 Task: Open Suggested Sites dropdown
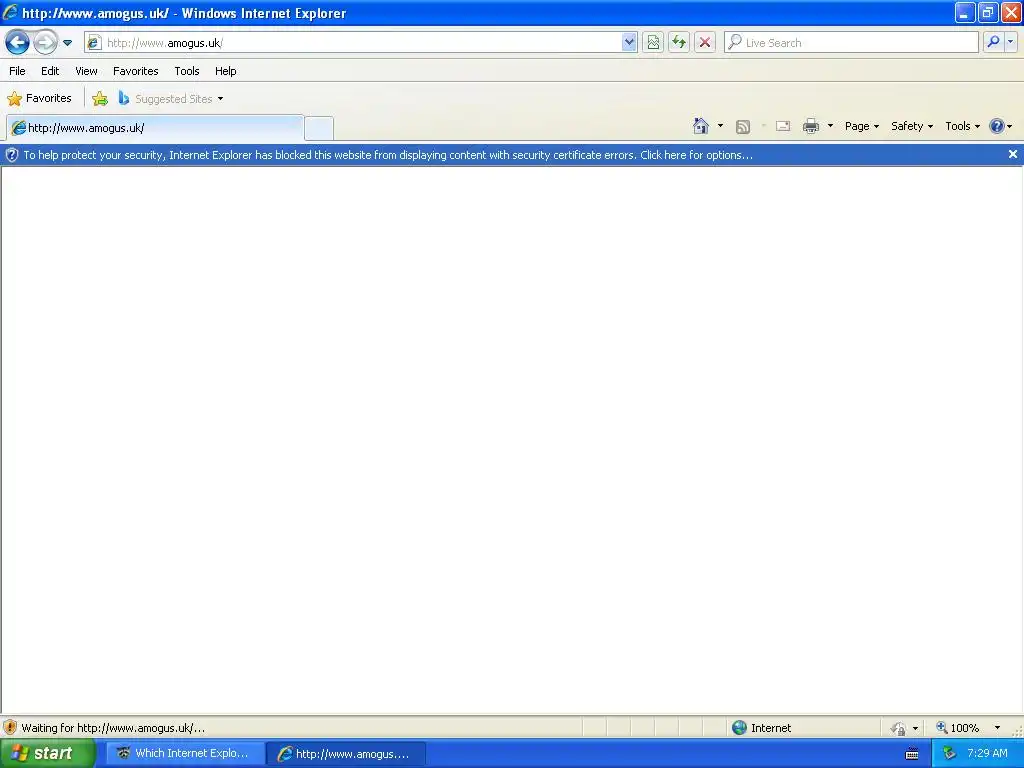click(170, 99)
